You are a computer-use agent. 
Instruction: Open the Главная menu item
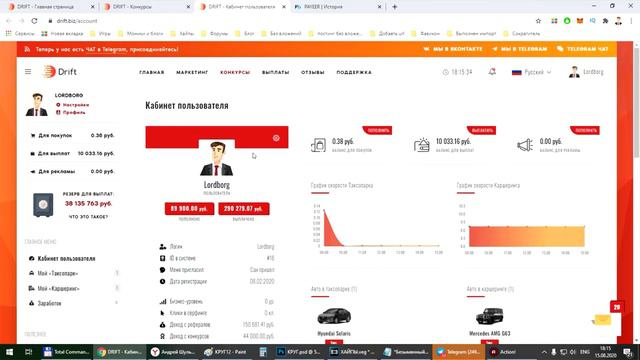151,72
